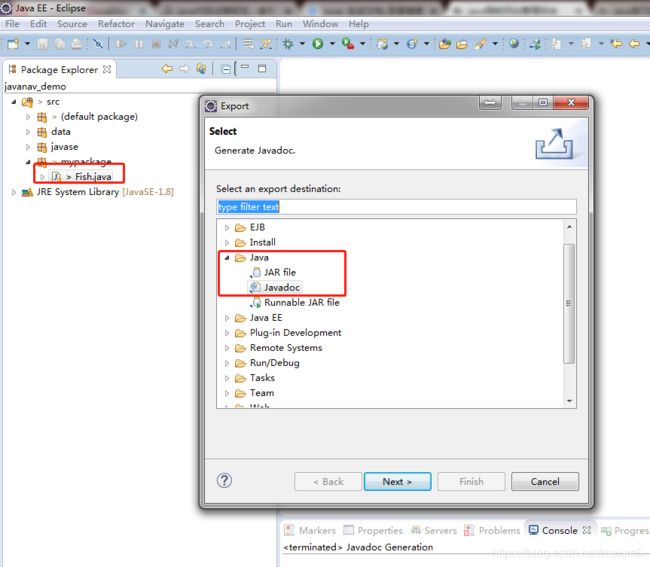Open the Refactor menu
The width and height of the screenshot is (650, 567).
pos(116,24)
